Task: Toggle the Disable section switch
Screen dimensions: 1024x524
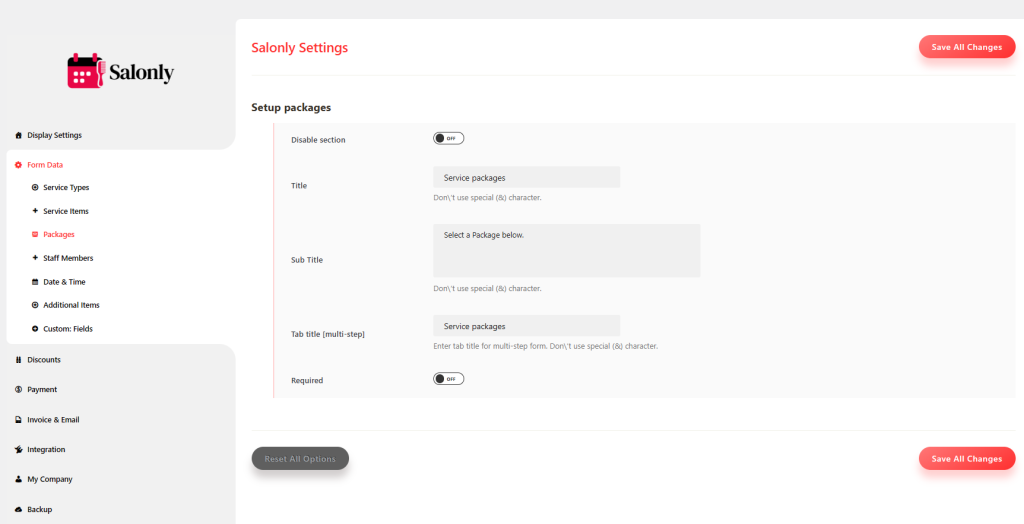Action: (448, 139)
